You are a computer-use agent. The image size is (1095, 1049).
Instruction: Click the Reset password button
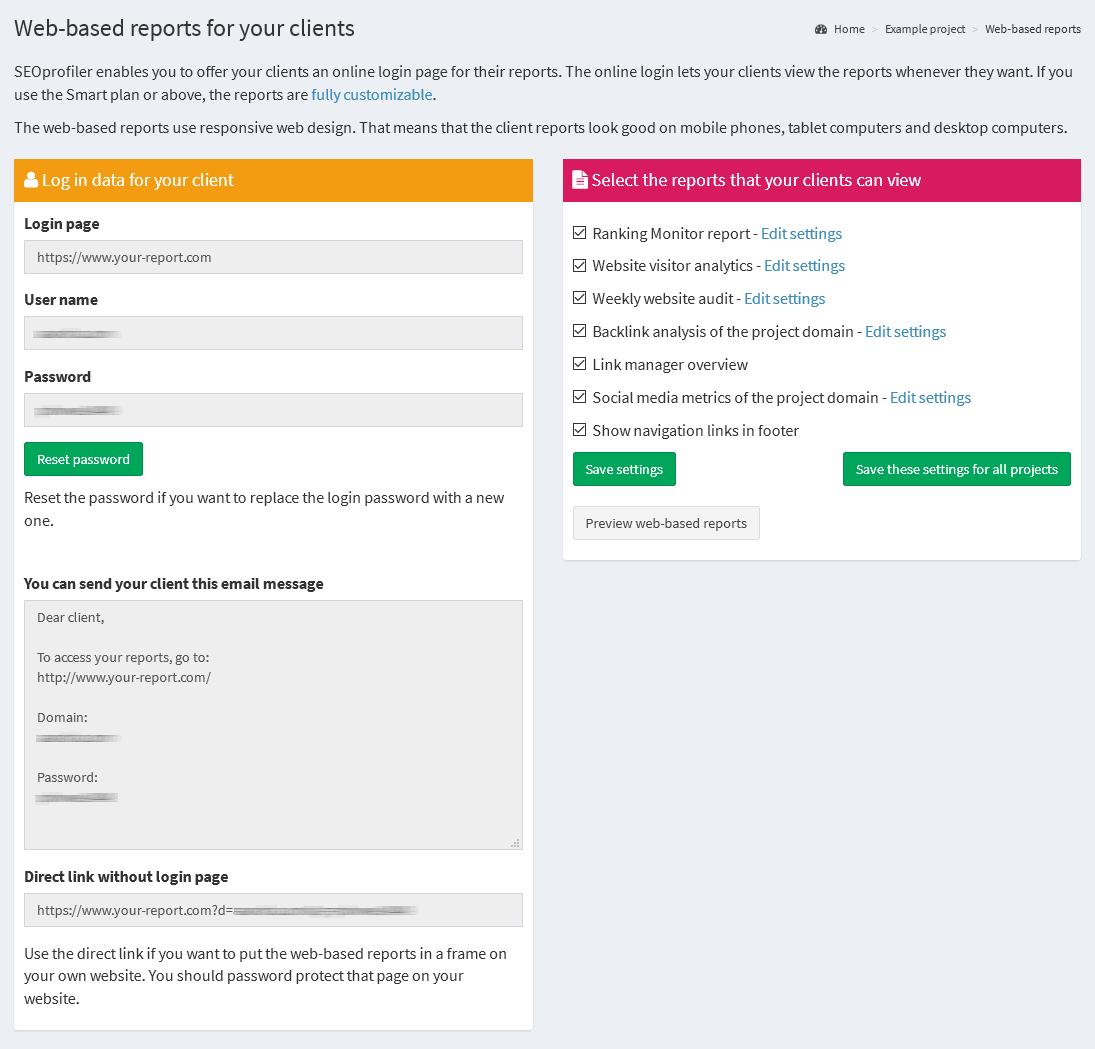coord(83,458)
